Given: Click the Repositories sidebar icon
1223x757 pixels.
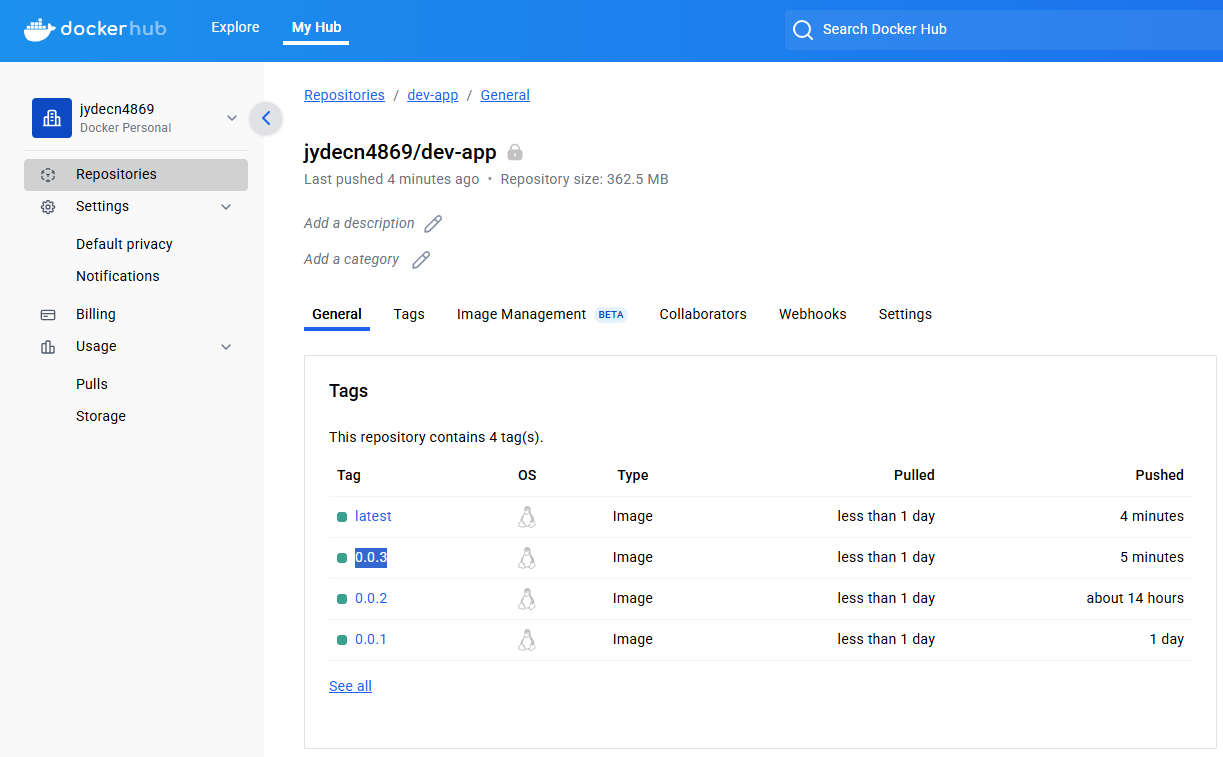Looking at the screenshot, I should pyautogui.click(x=48, y=175).
